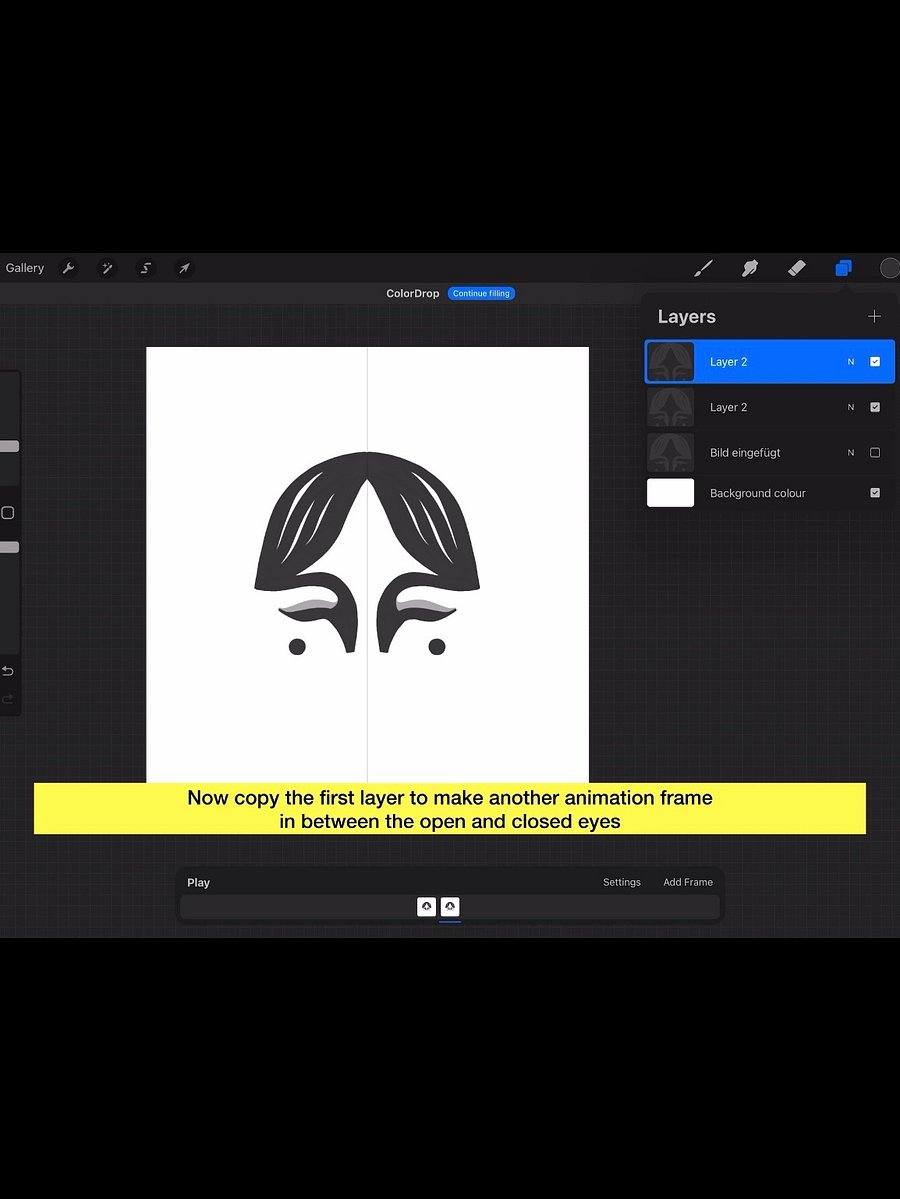The height and width of the screenshot is (1199, 900).
Task: Adjust the brush opacity slider handle
Action: (x=9, y=548)
